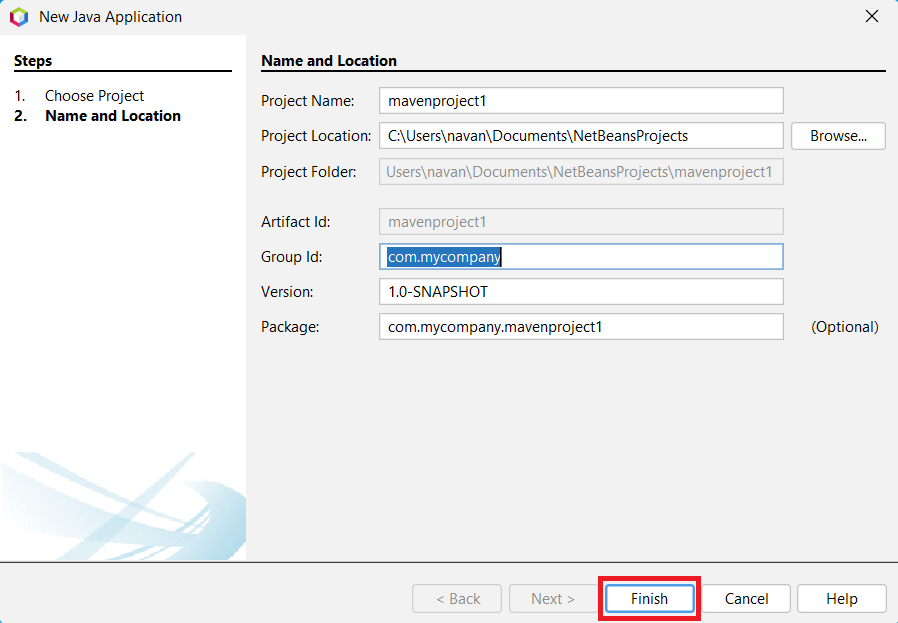The height and width of the screenshot is (623, 898).
Task: Click the 'Version:' label
Action: pos(287,291)
